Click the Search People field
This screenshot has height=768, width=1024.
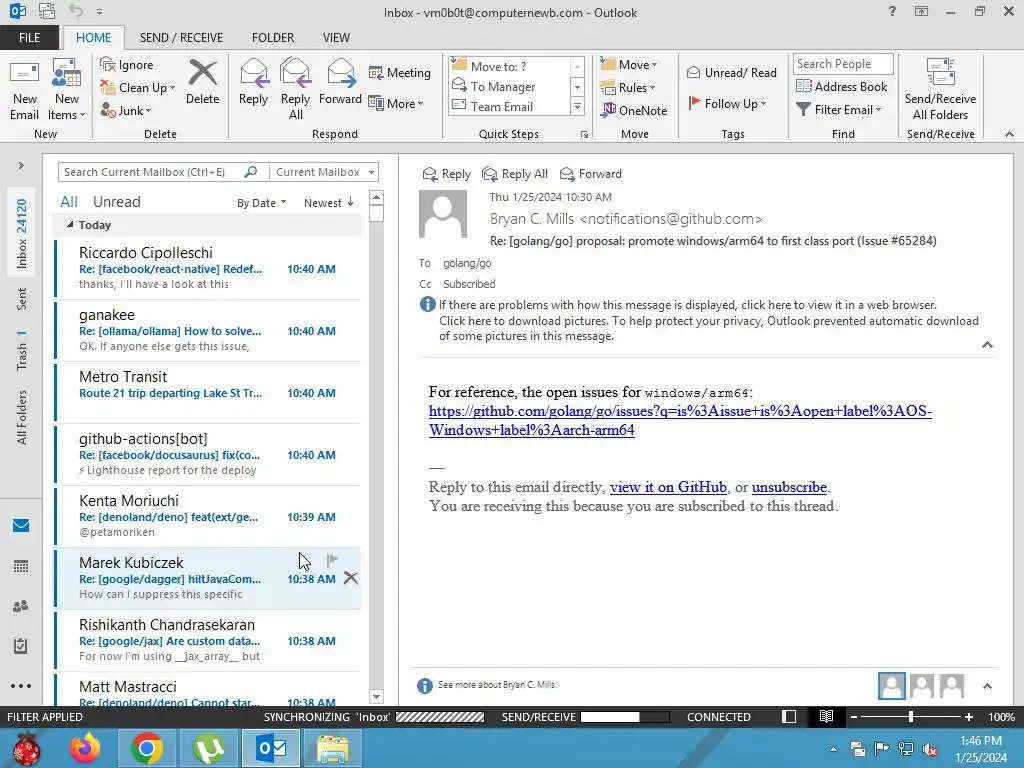point(842,63)
